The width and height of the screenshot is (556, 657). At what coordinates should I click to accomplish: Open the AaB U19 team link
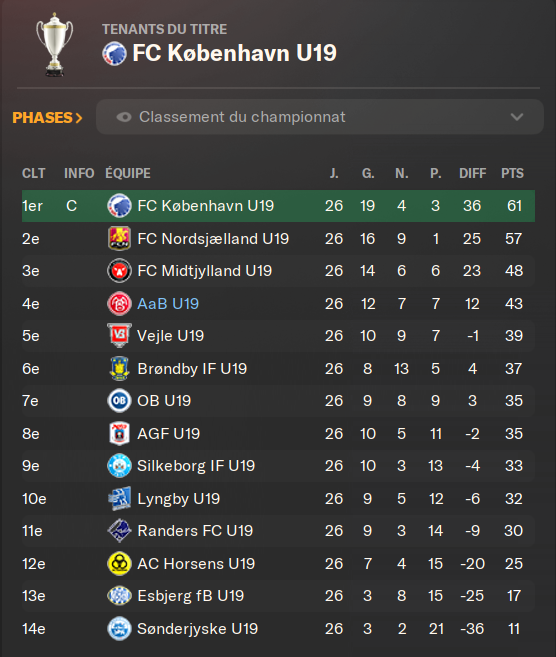point(168,303)
